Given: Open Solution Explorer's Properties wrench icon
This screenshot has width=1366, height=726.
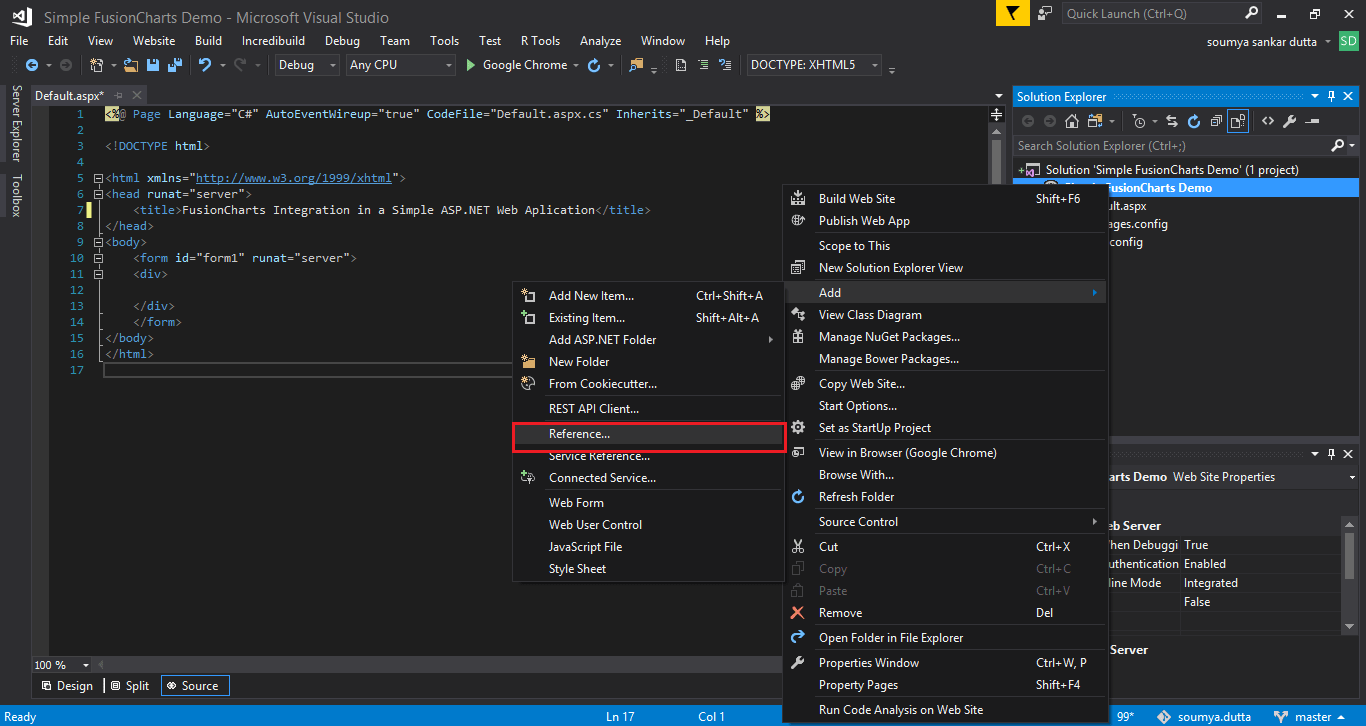Looking at the screenshot, I should point(1290,121).
